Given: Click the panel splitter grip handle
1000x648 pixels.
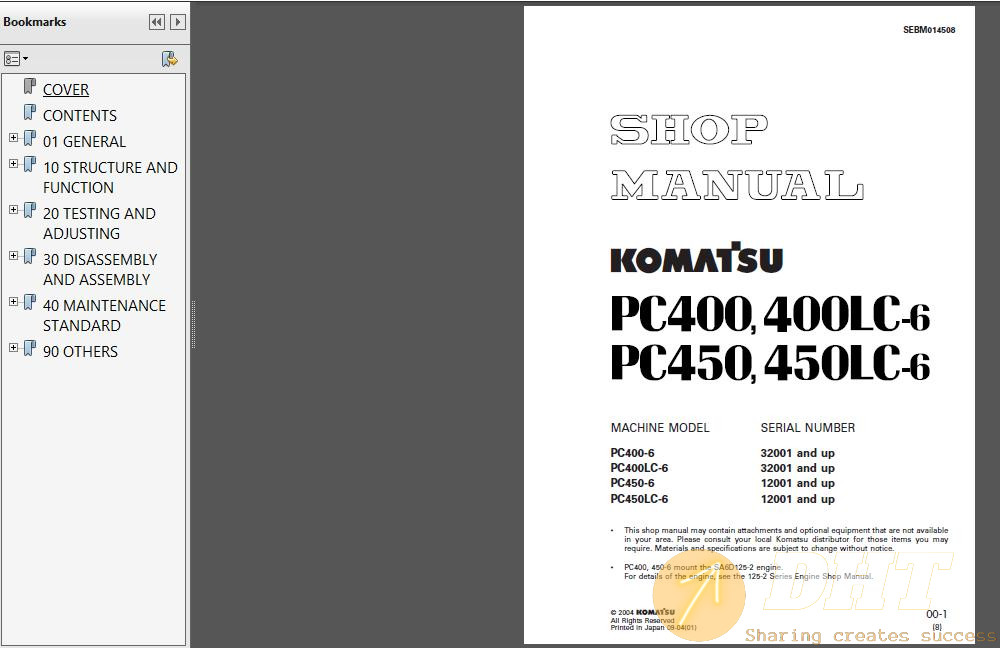Looking at the screenshot, I should [x=193, y=325].
